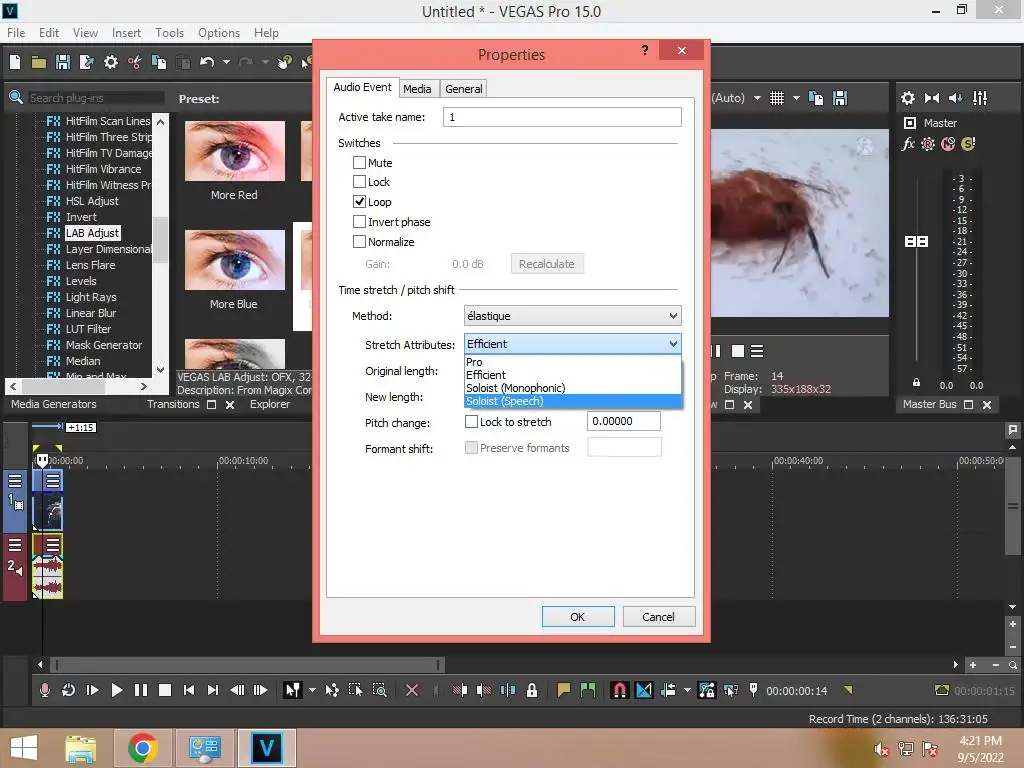Open Master bus settings gear icon

tap(908, 98)
